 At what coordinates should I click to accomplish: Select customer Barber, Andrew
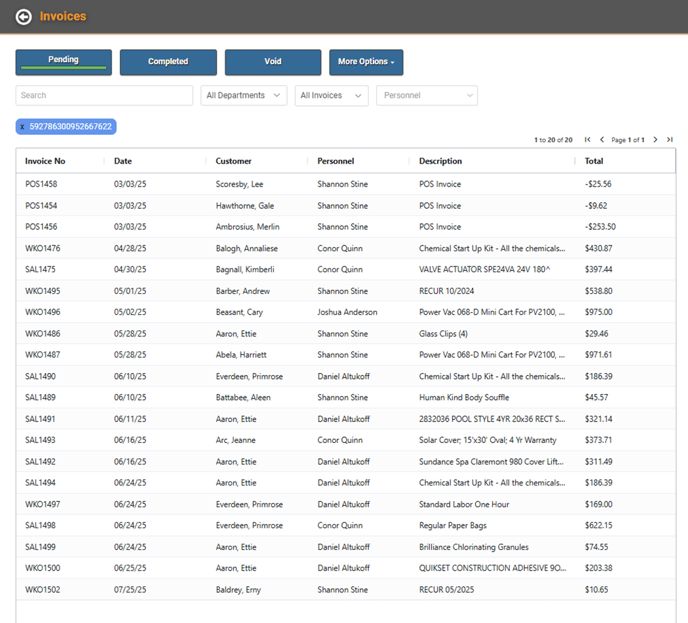(x=243, y=290)
